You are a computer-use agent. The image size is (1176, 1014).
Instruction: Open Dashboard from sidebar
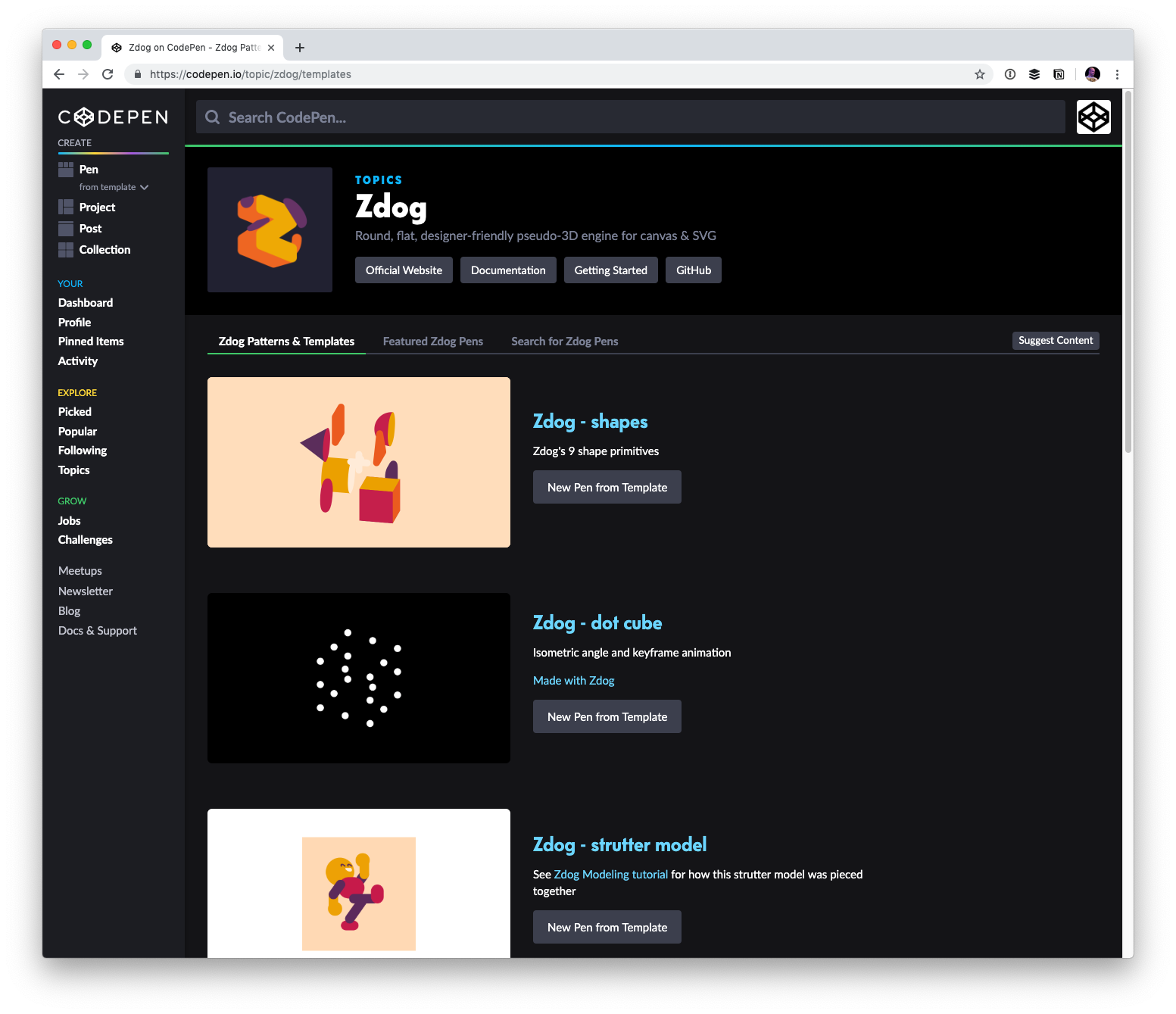(86, 303)
